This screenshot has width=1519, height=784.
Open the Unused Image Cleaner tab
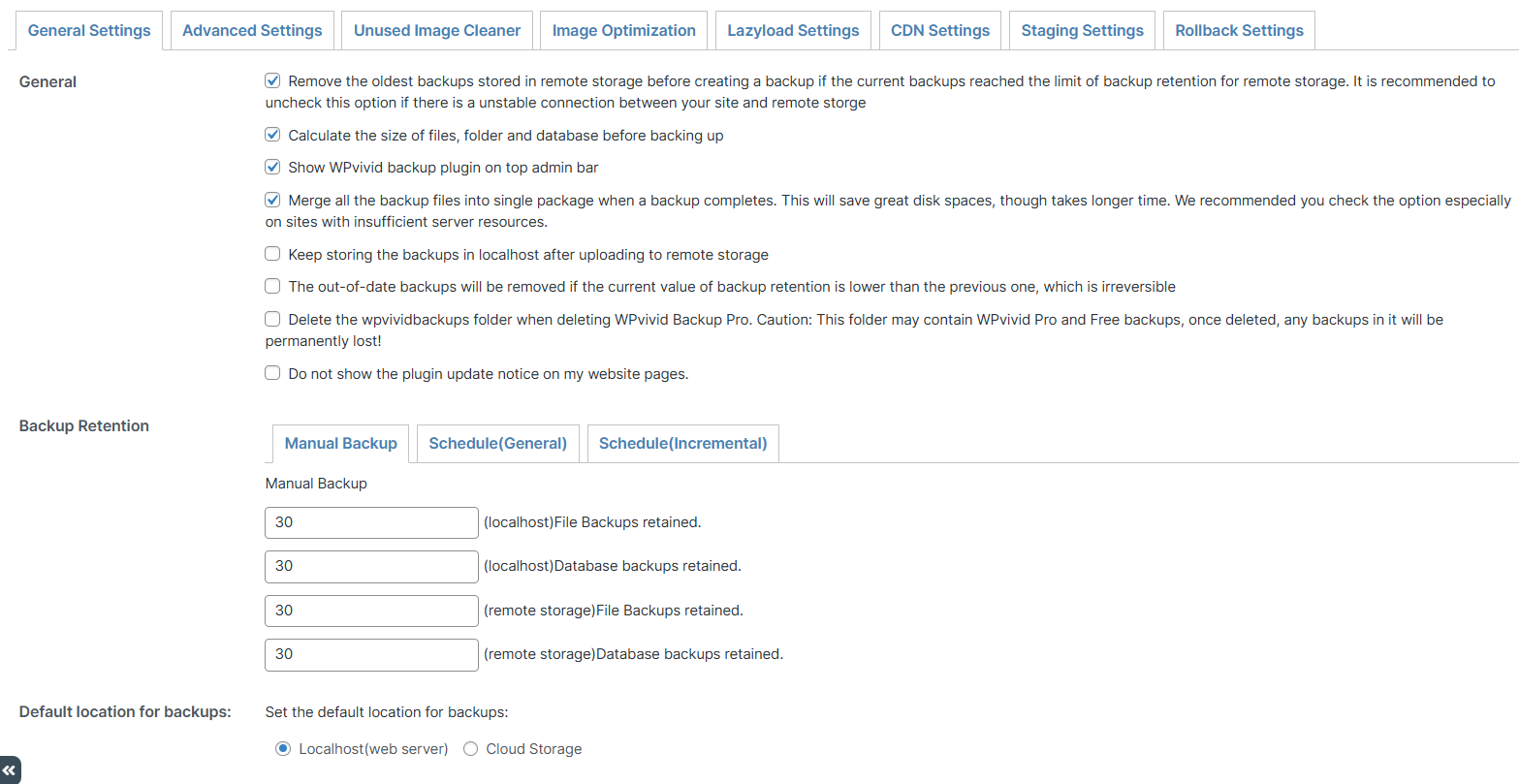pos(436,30)
